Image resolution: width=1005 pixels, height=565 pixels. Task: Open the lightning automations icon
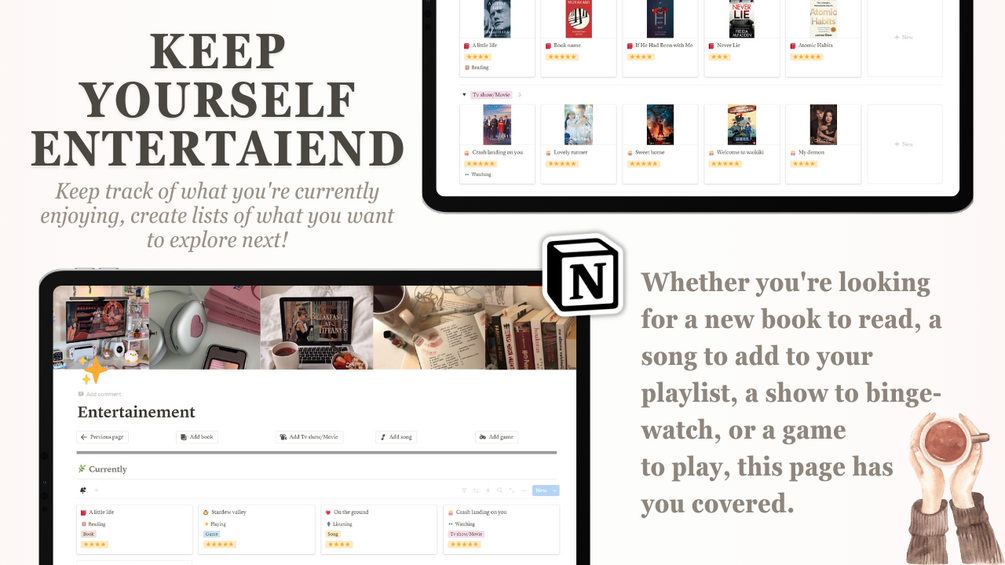click(x=488, y=491)
